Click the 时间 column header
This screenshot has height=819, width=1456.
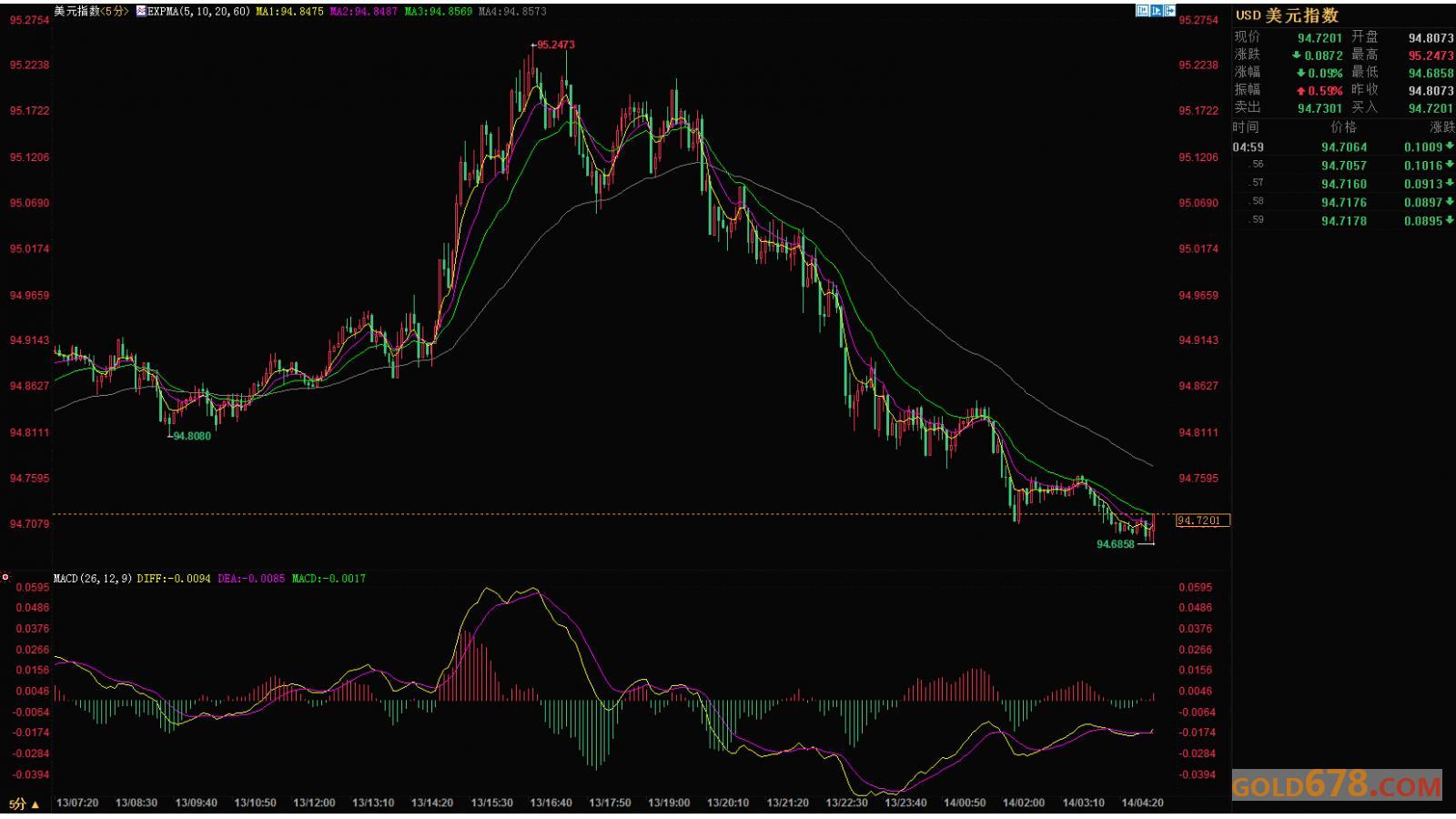point(1247,127)
